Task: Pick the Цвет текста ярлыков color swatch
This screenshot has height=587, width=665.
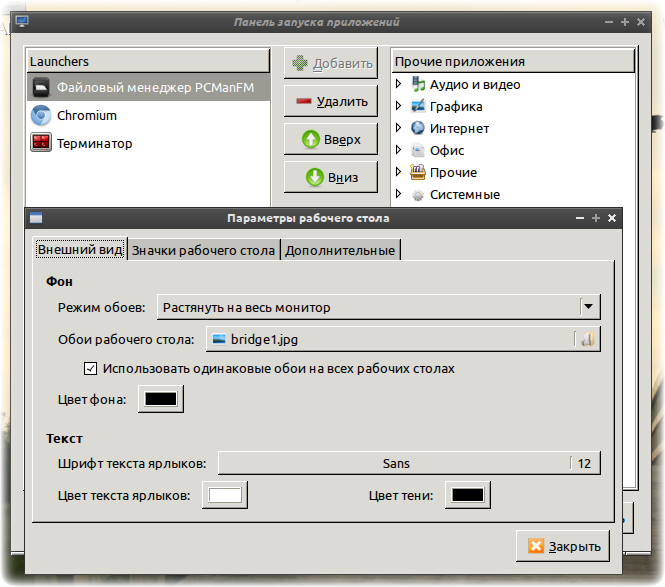Action: [225, 495]
